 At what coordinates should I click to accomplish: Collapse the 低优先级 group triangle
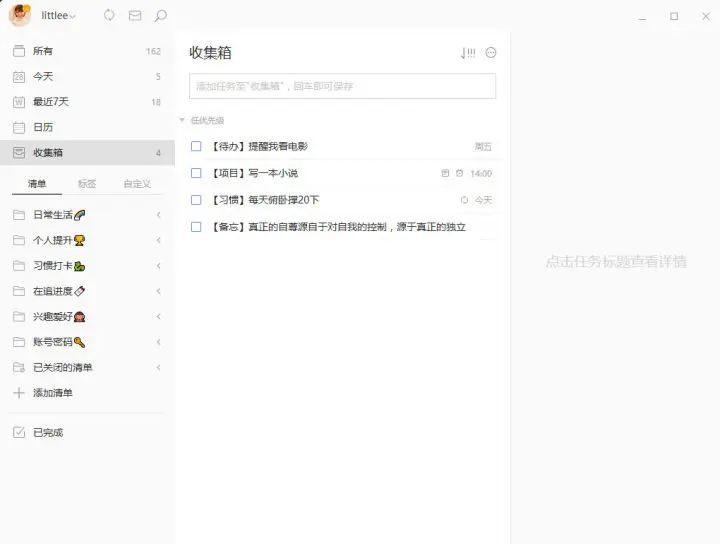pyautogui.click(x=182, y=120)
